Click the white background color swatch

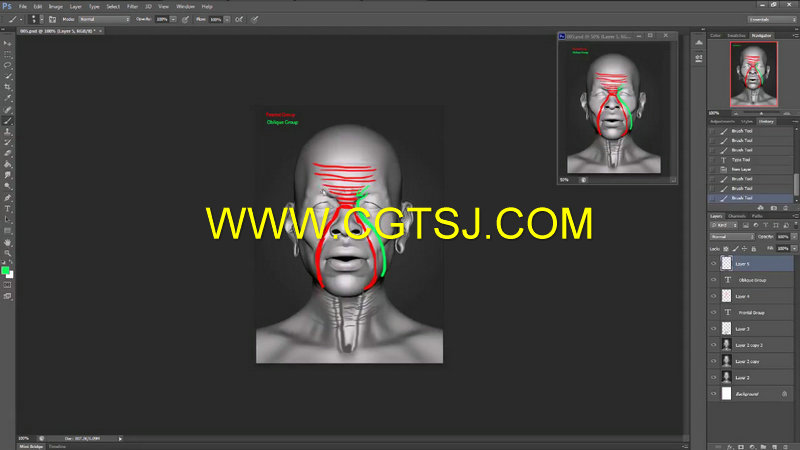point(11,275)
